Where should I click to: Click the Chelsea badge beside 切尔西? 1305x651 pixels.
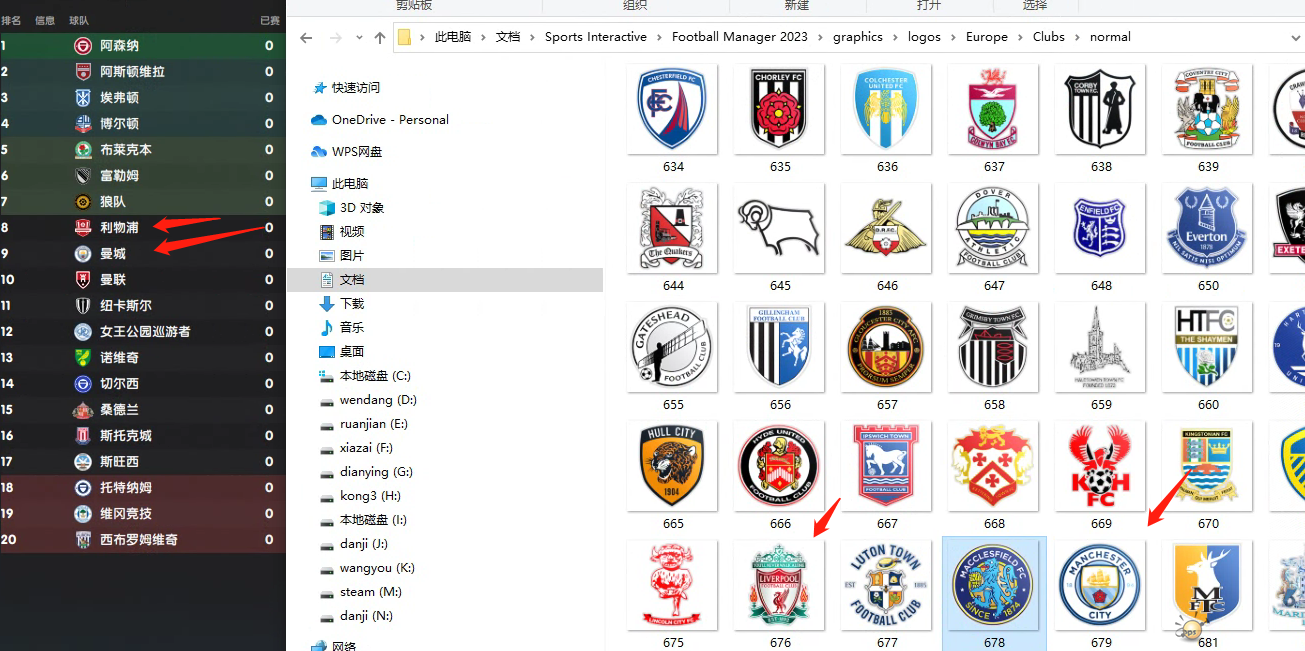[x=83, y=384]
